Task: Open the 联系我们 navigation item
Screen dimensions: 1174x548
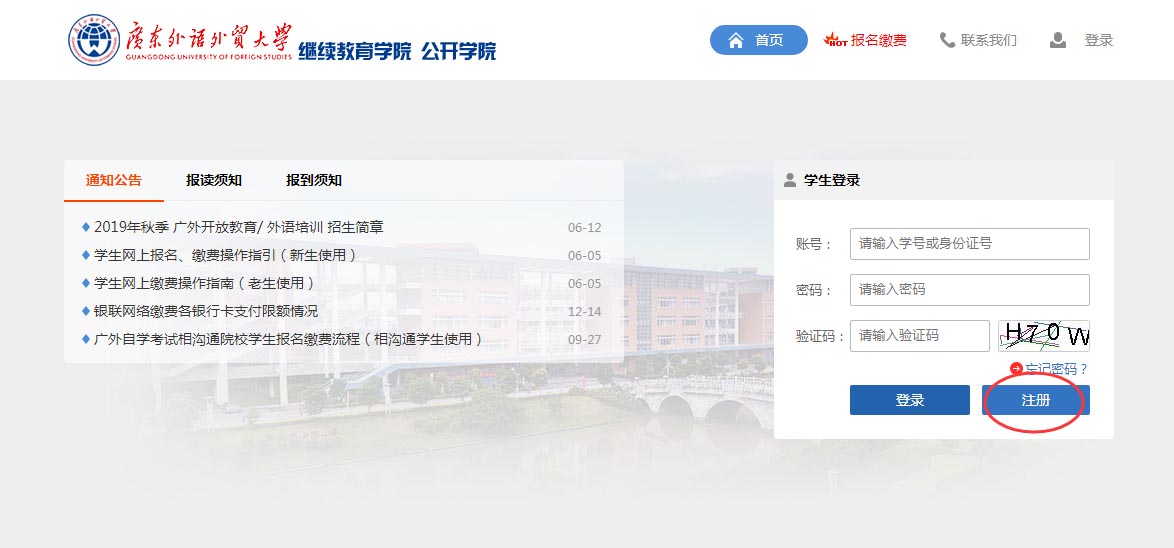Action: click(x=988, y=41)
